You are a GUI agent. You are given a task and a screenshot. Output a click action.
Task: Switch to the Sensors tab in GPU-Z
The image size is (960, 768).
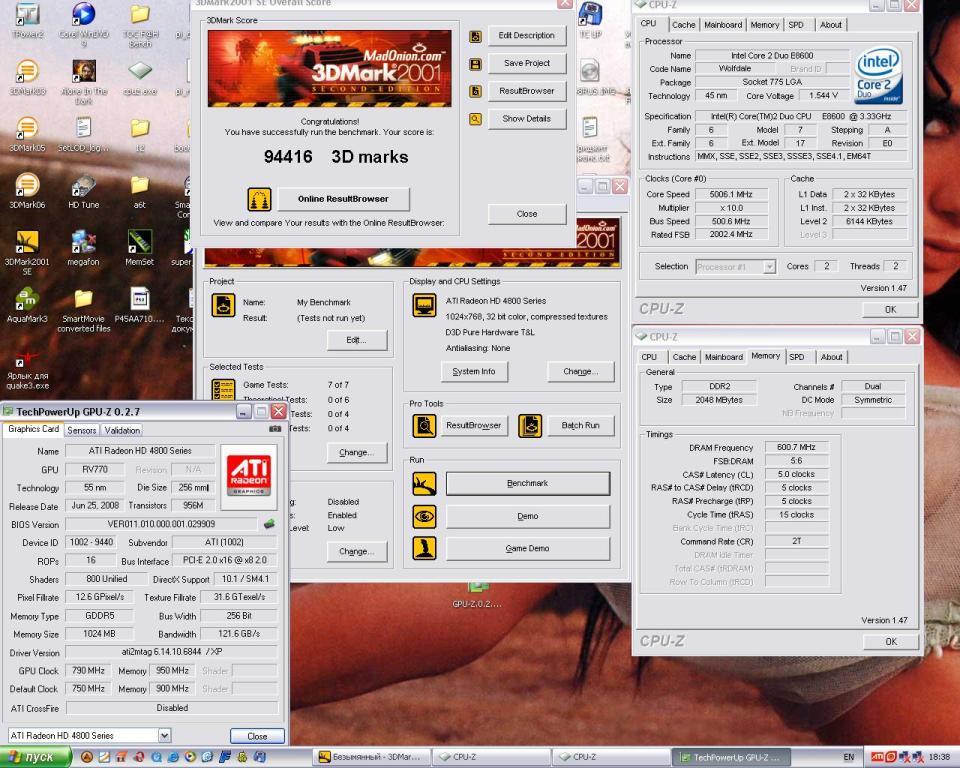pyautogui.click(x=81, y=431)
